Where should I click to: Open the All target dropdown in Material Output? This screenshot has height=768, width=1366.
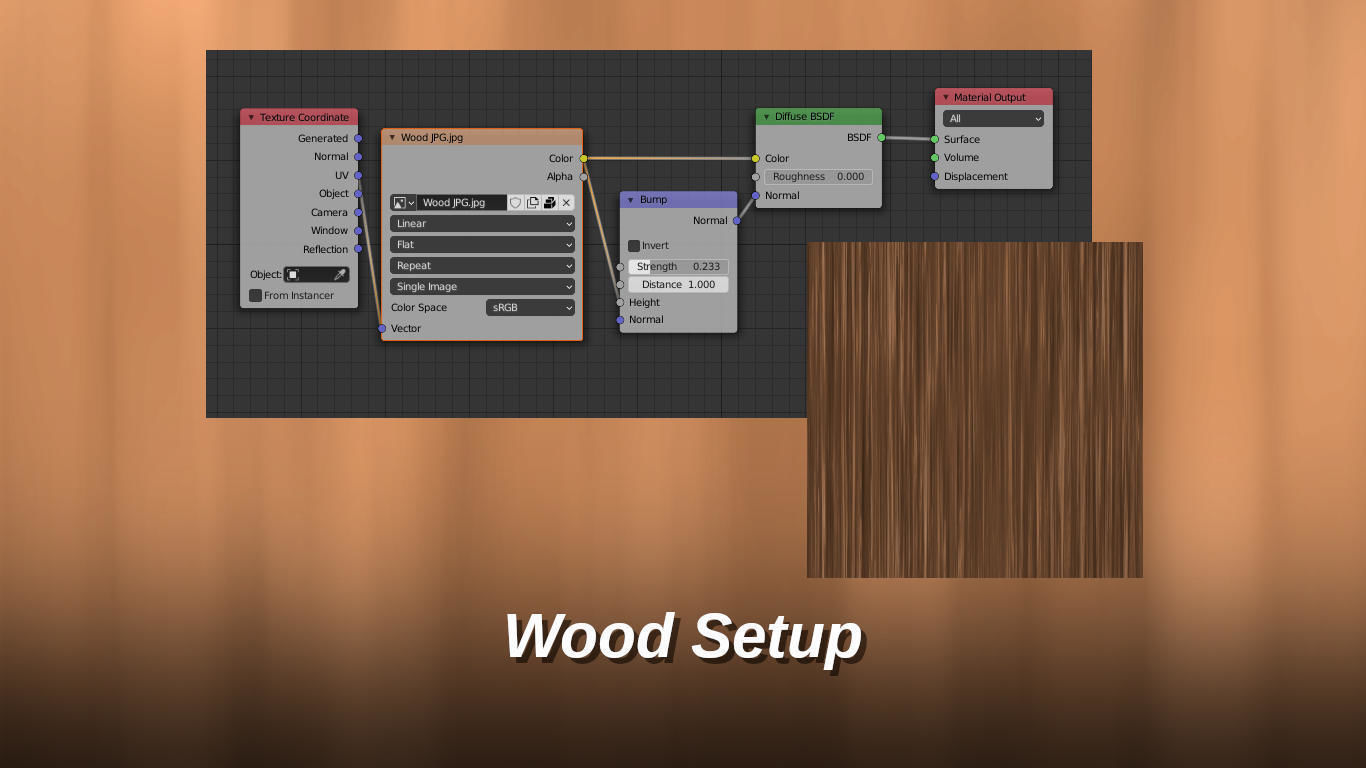pos(993,119)
